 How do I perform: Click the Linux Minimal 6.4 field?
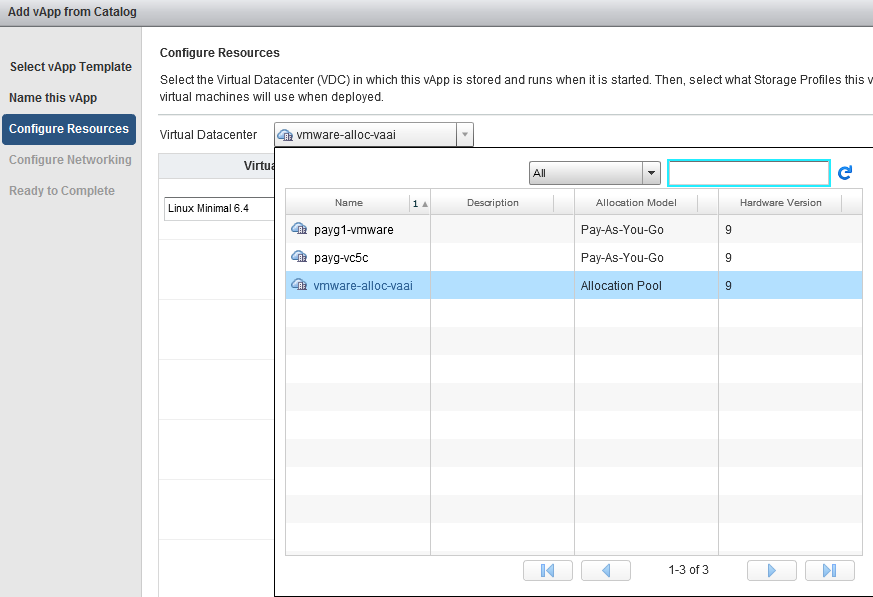point(219,209)
